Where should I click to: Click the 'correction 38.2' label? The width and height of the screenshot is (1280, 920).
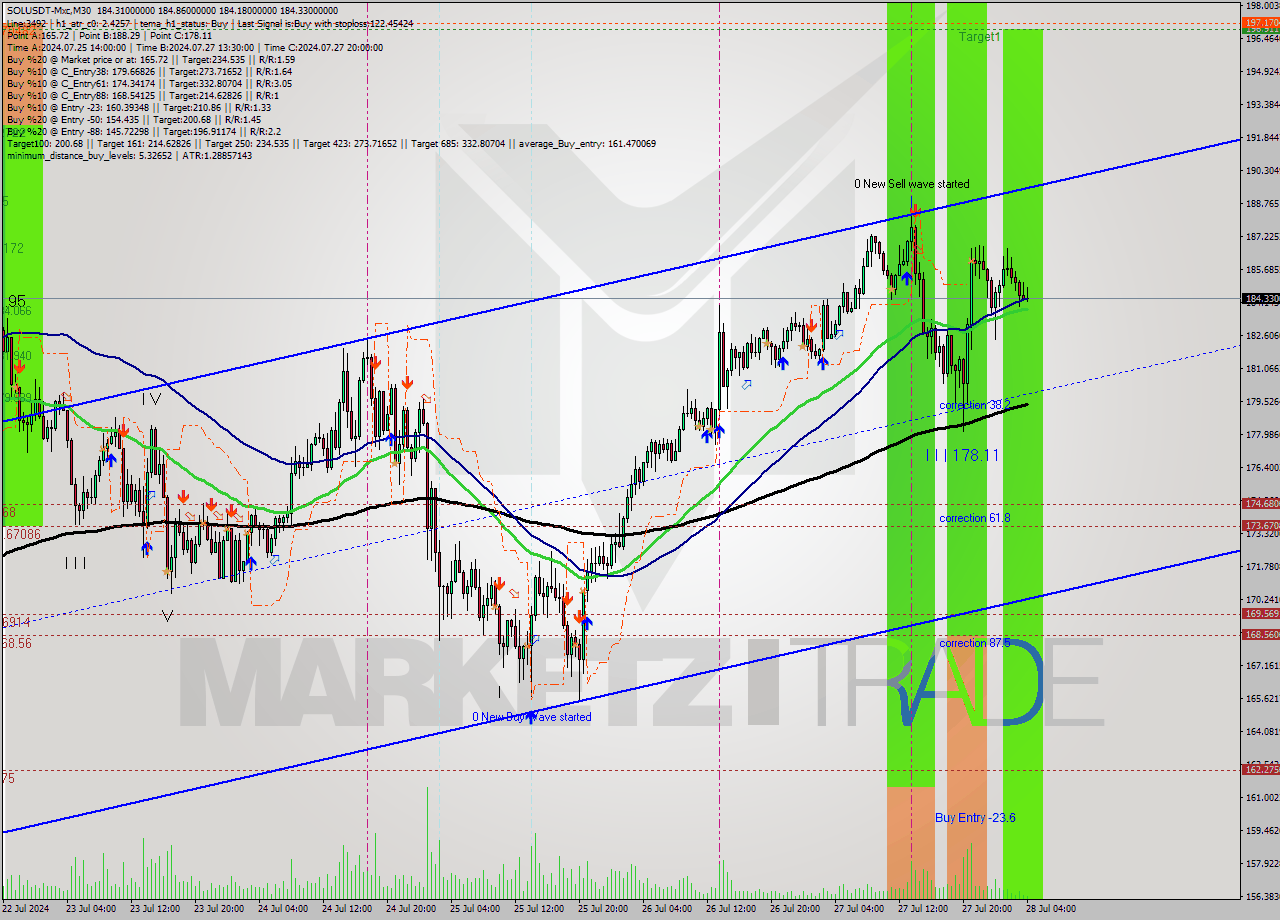[x=975, y=406]
